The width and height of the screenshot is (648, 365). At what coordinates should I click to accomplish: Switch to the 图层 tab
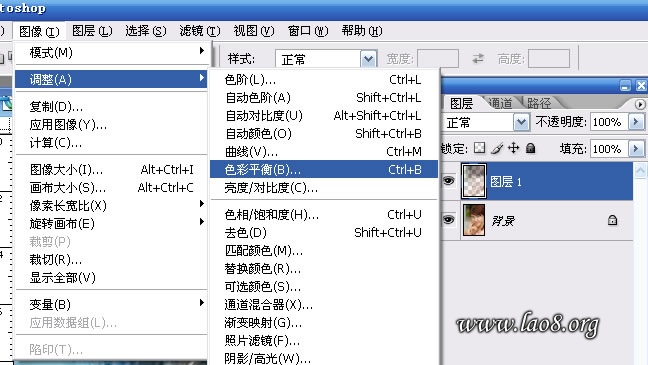tap(461, 103)
